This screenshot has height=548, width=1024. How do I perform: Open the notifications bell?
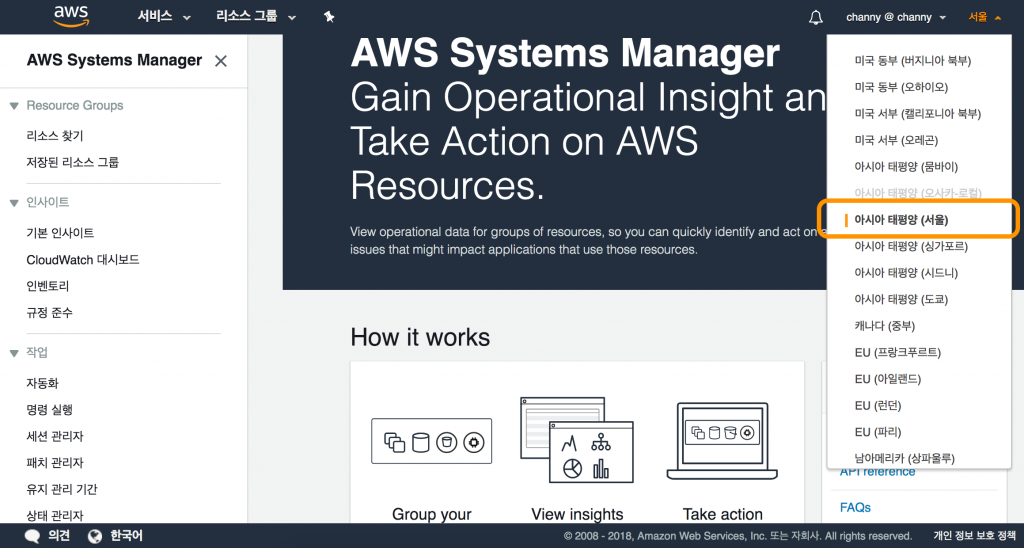coord(816,18)
